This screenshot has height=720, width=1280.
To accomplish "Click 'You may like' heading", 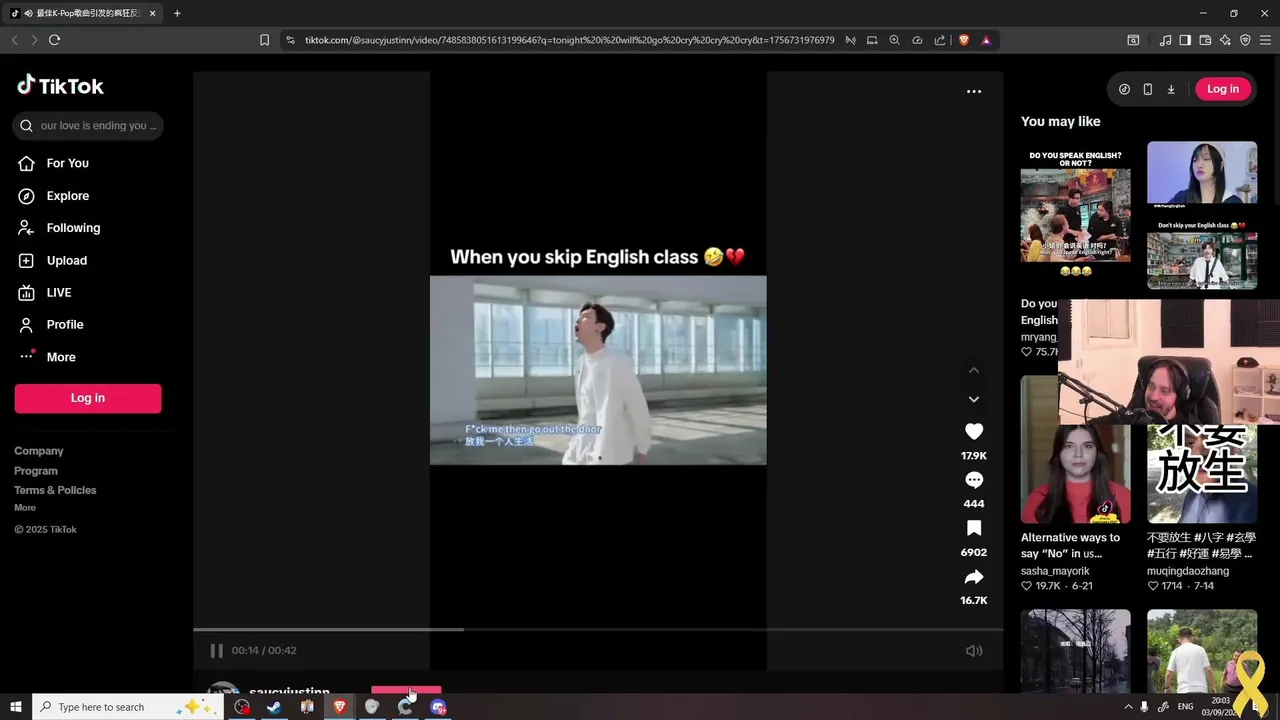I will click(x=1060, y=121).
